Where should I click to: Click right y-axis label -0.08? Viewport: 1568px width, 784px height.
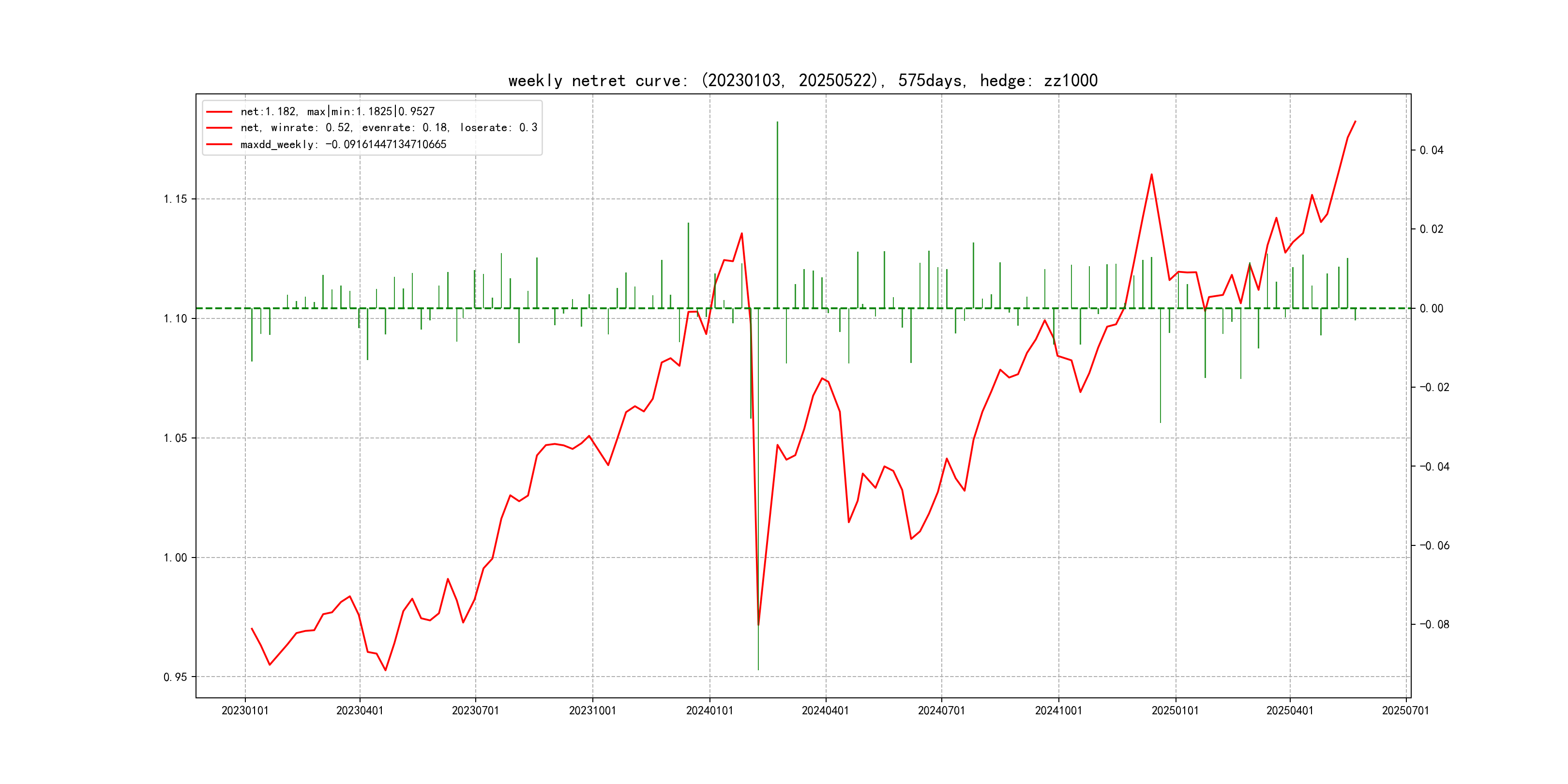coord(1434,624)
